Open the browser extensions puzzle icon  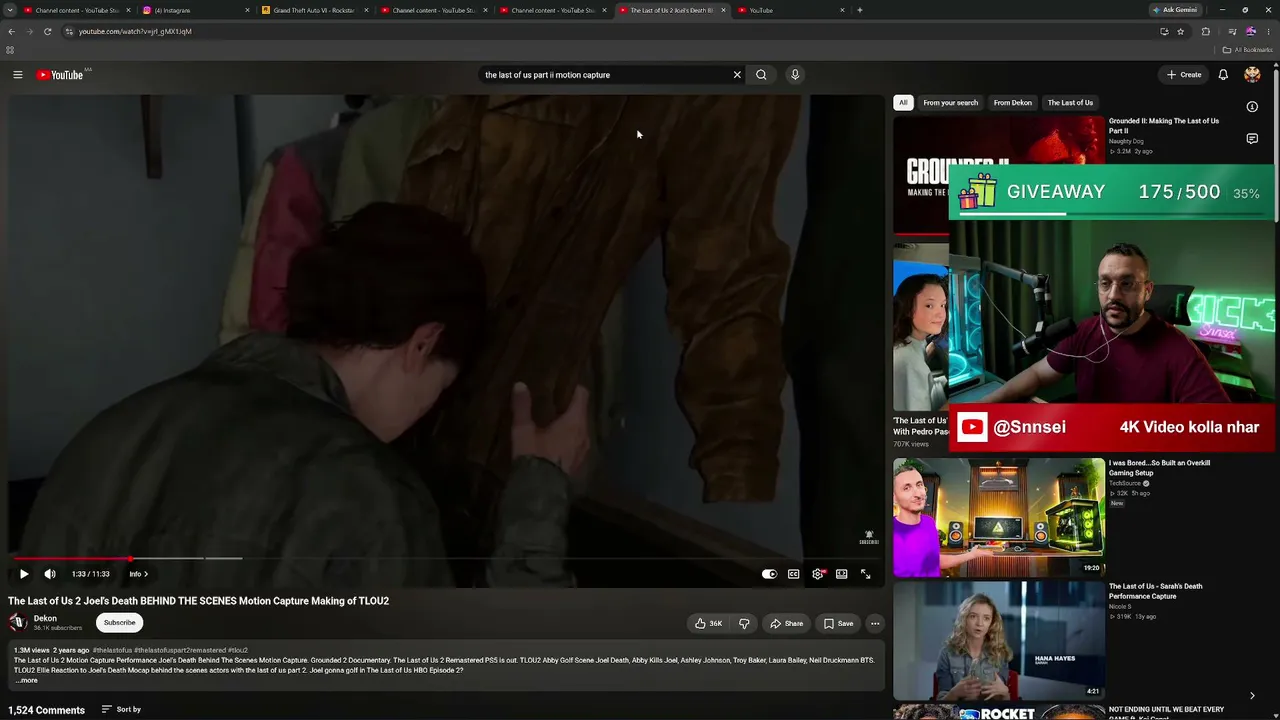1205,31
